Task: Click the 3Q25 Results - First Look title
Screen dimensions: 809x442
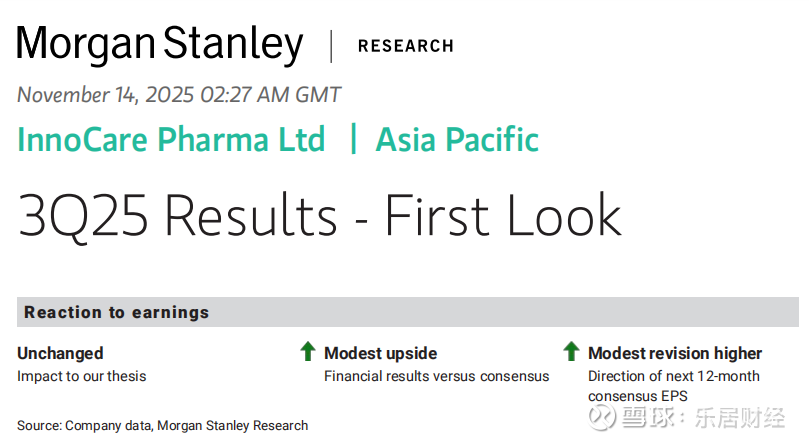Action: 319,214
